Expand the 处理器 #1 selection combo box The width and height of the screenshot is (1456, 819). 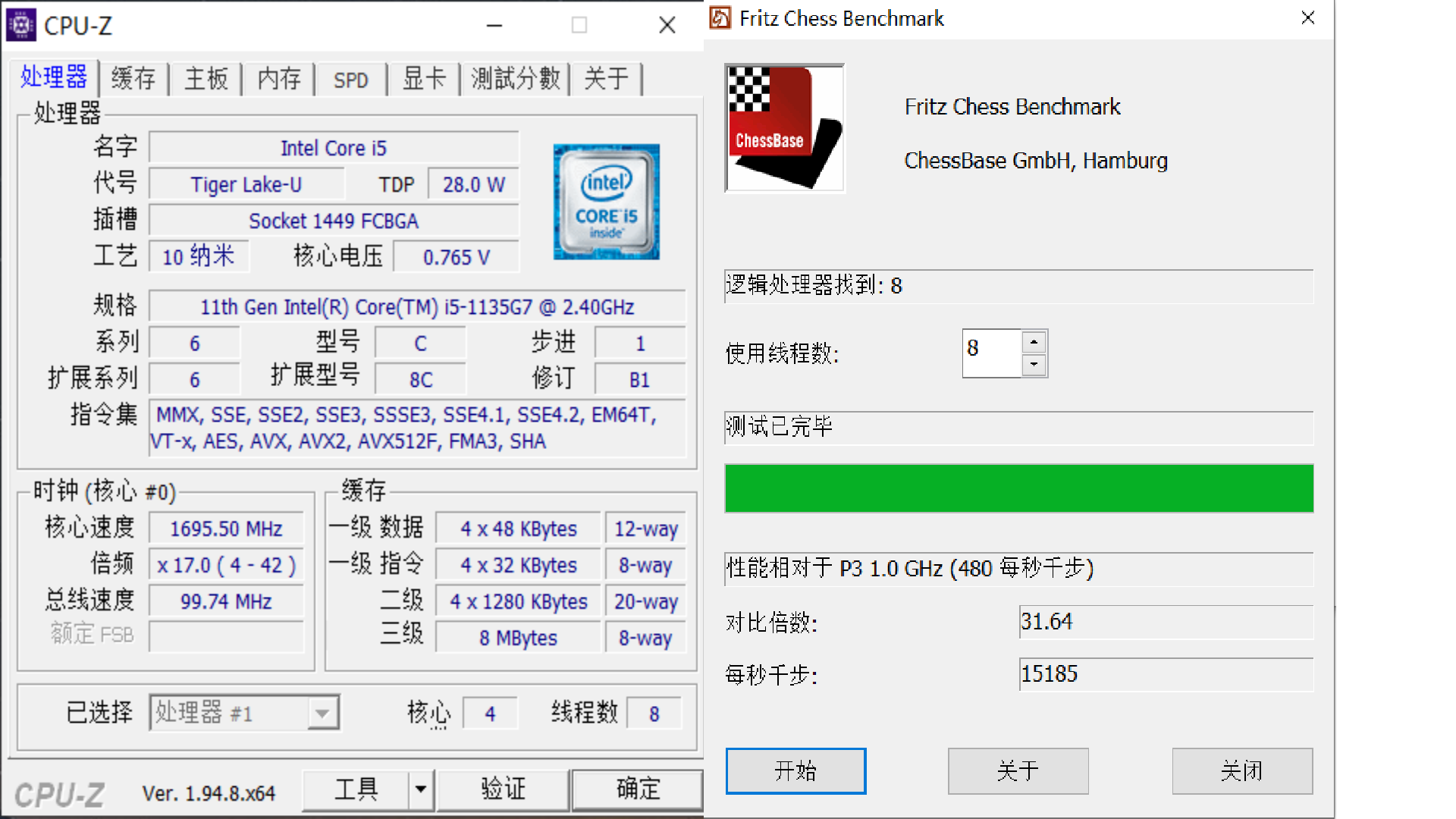[322, 713]
